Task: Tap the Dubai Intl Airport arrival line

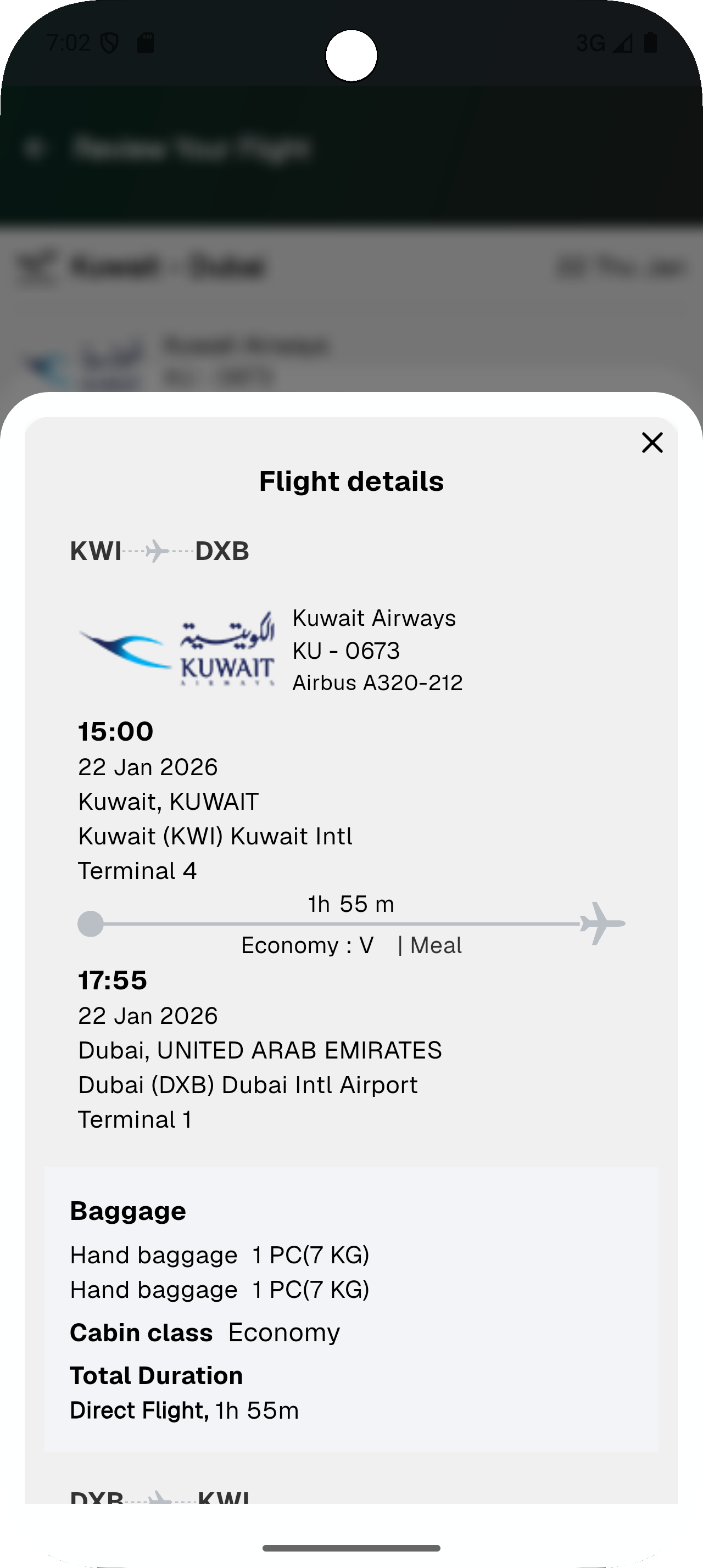Action: (x=248, y=1085)
